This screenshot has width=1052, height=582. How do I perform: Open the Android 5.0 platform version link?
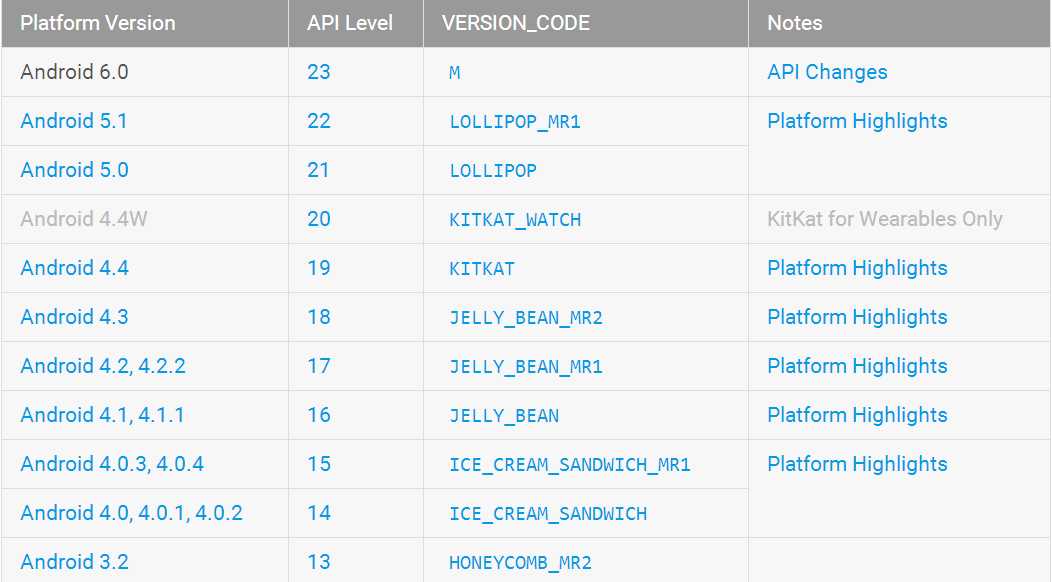point(74,170)
